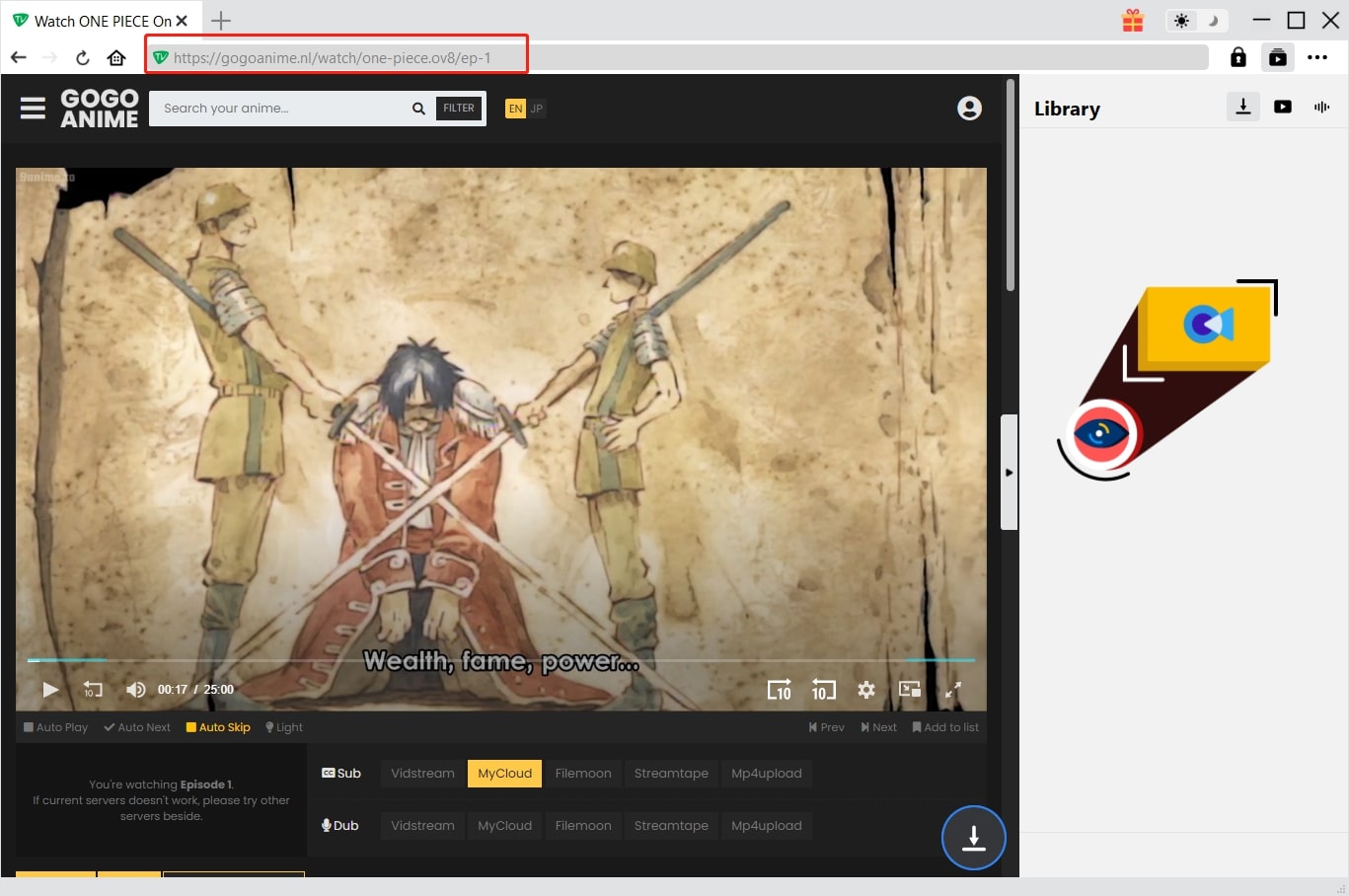Click the download floating button over the video
Screen dimensions: 1349x896
973,838
